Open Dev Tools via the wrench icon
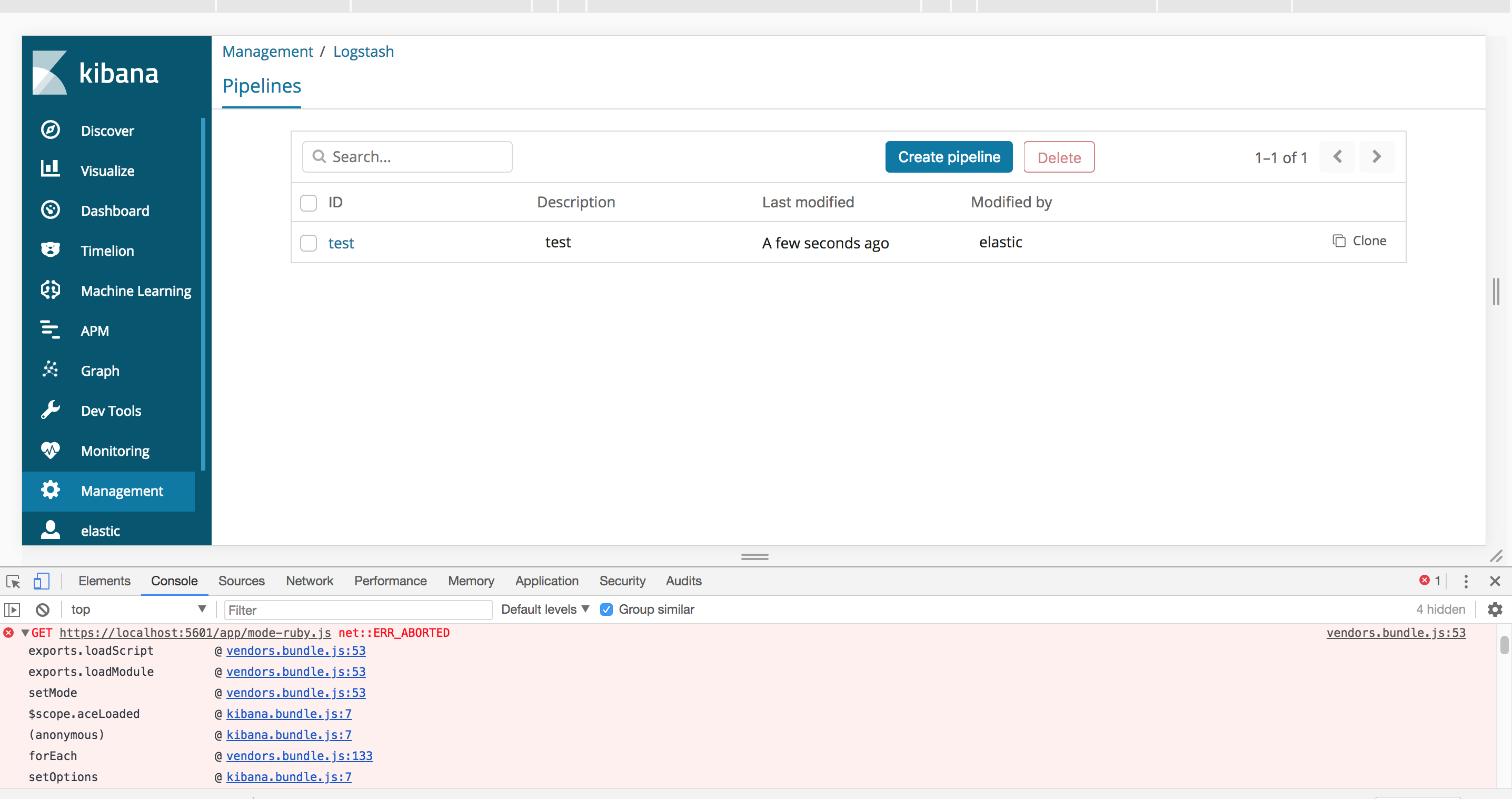This screenshot has height=799, width=1512. tap(51, 410)
